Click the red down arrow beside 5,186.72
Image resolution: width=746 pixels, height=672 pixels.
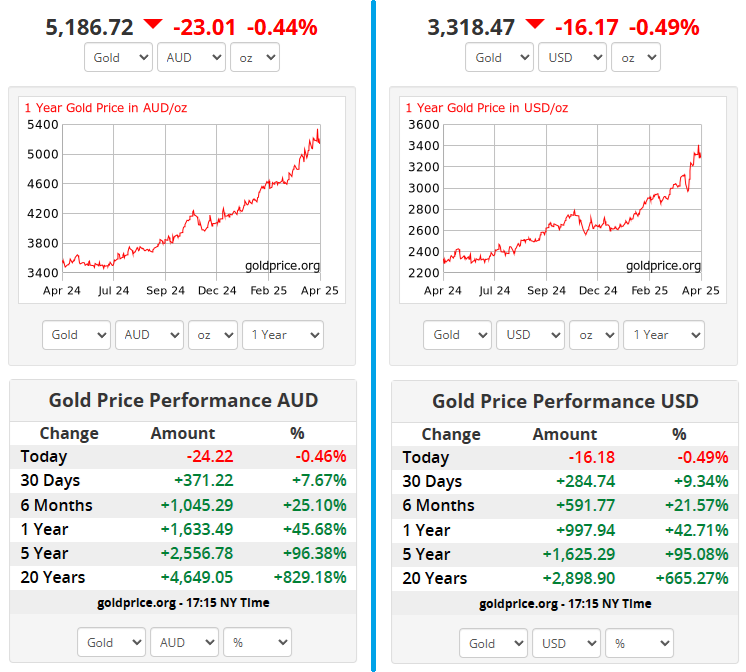(152, 24)
